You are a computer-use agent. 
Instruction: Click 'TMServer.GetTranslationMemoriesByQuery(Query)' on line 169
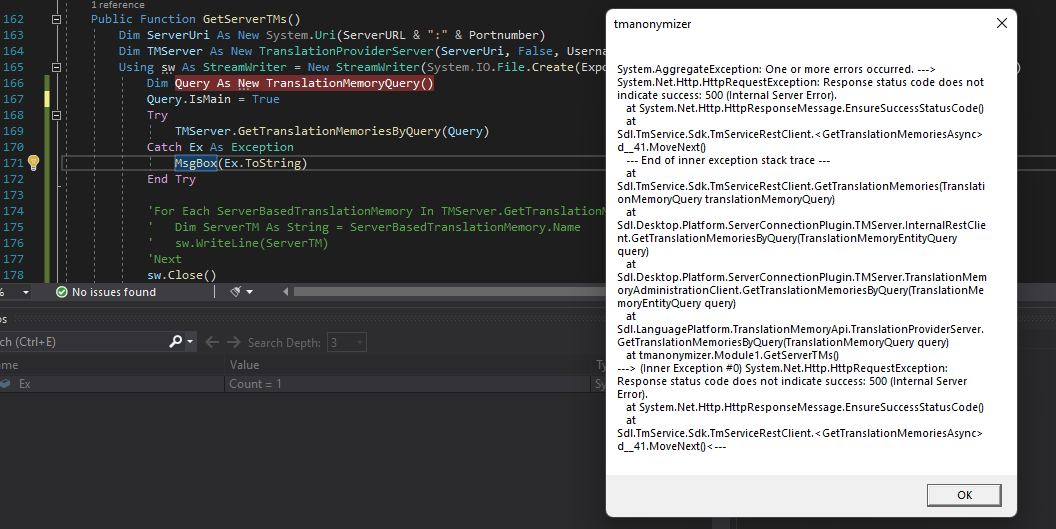coord(332,131)
